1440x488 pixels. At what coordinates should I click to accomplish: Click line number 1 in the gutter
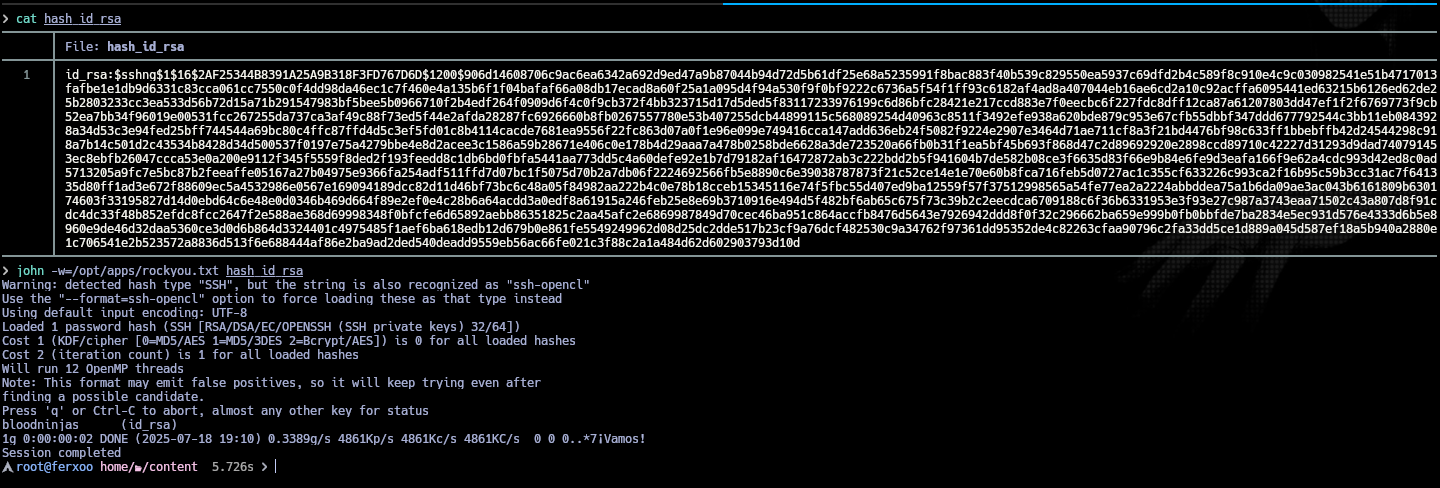coord(26,75)
